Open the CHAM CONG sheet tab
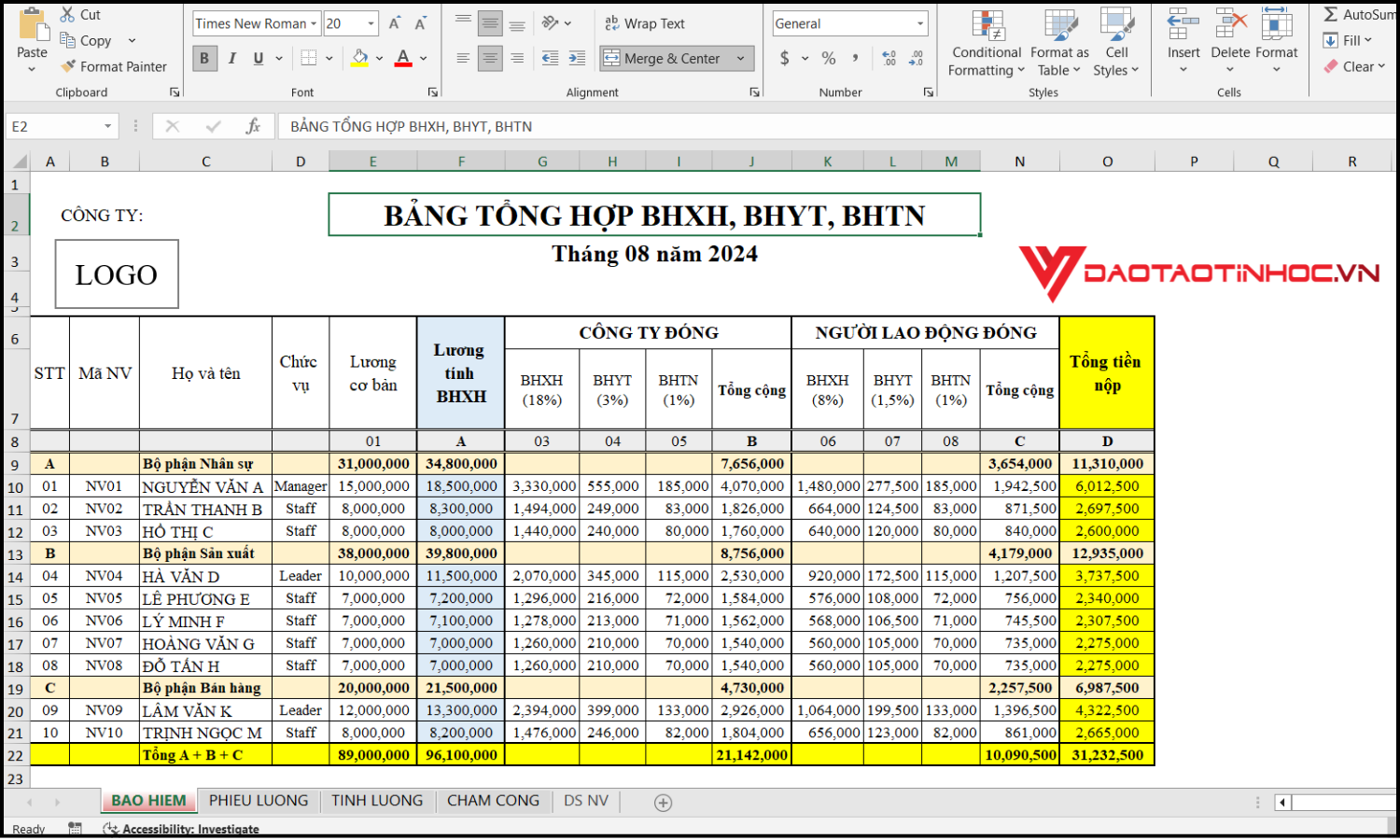Image resolution: width=1400 pixels, height=840 pixels. 493,801
